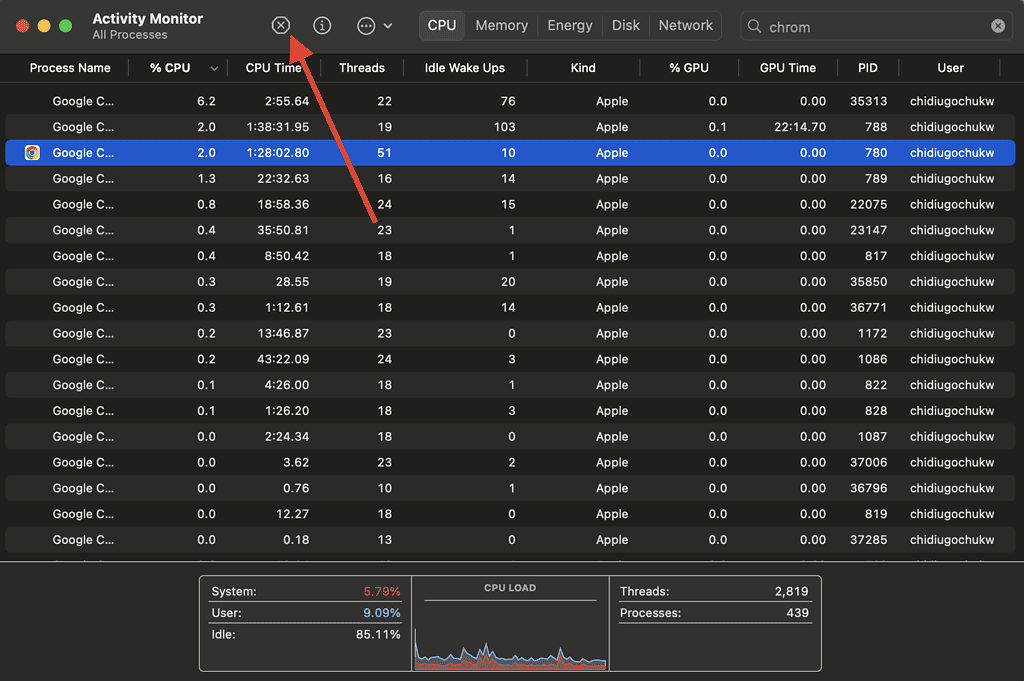Click the magnifying glass search icon

[756, 27]
